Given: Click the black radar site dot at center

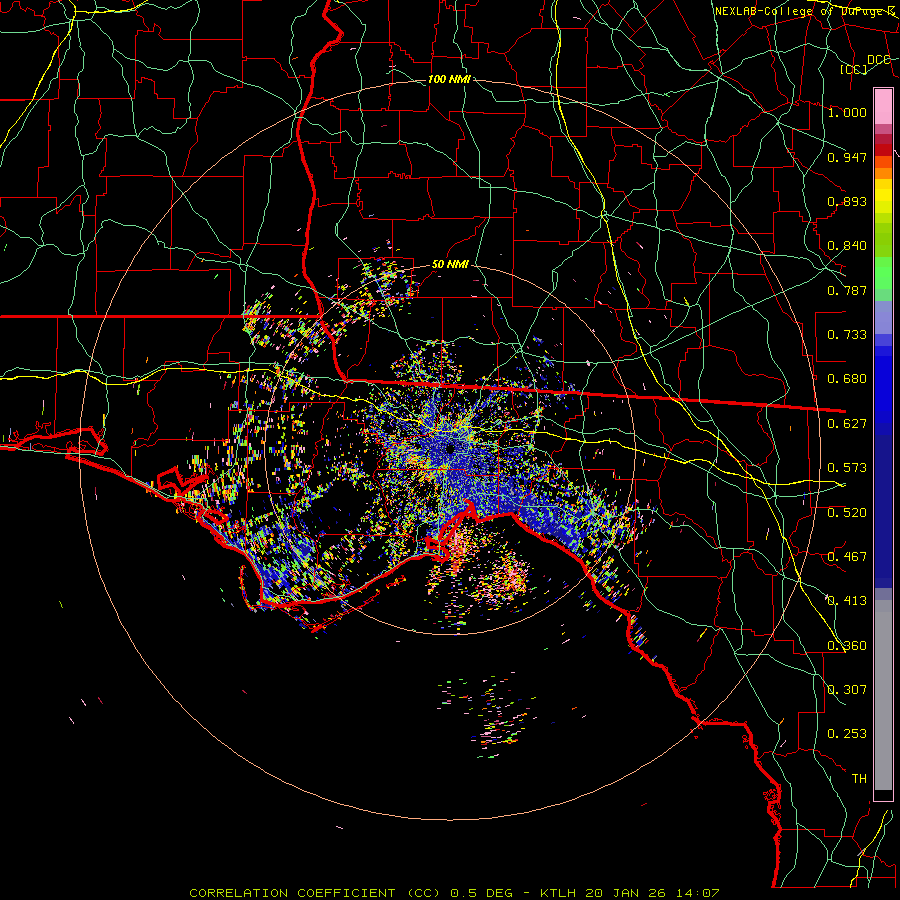Looking at the screenshot, I should 450,448.
